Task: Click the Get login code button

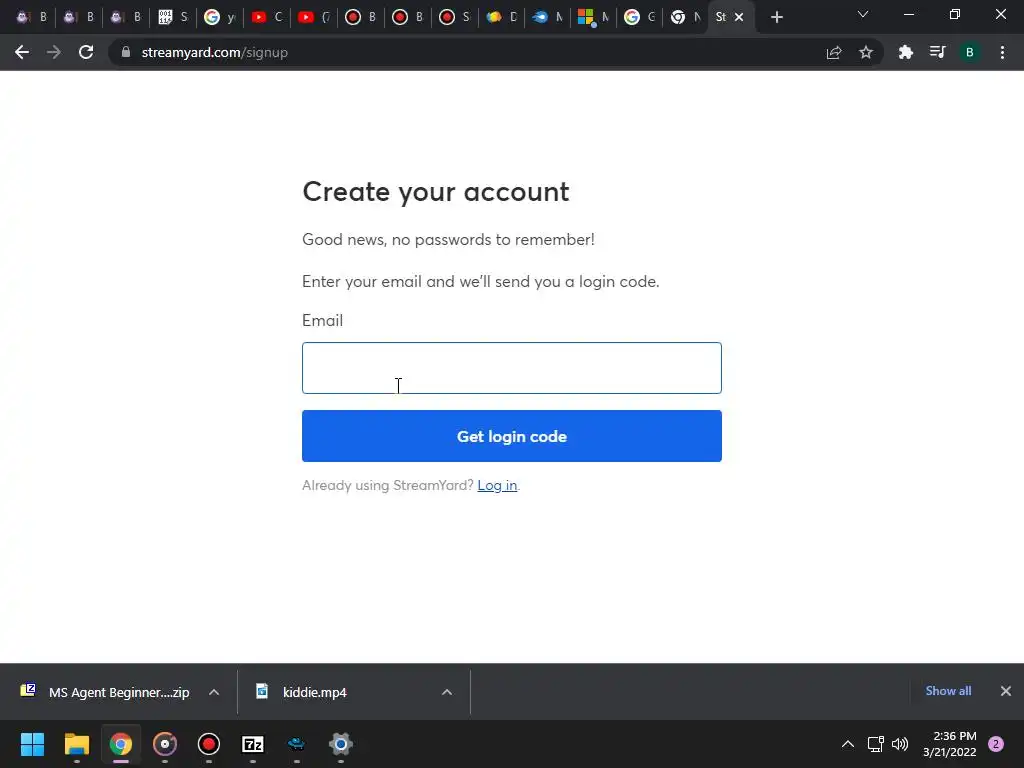Action: coord(511,436)
